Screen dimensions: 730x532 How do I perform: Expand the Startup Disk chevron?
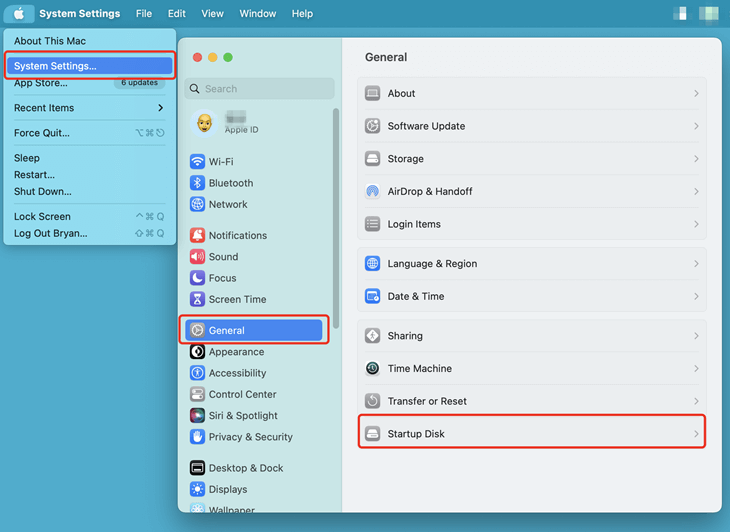click(x=696, y=434)
